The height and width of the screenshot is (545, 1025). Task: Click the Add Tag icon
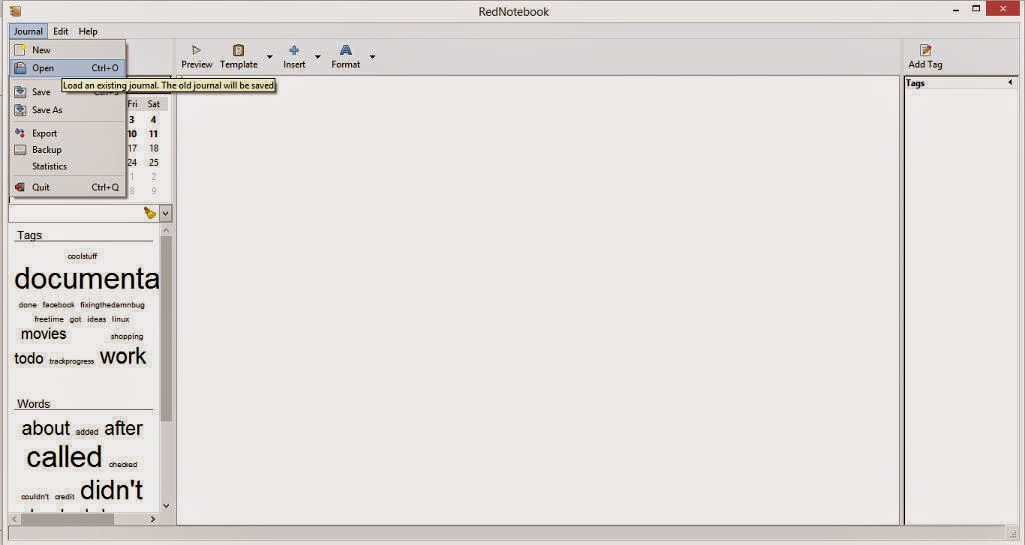click(x=925, y=50)
